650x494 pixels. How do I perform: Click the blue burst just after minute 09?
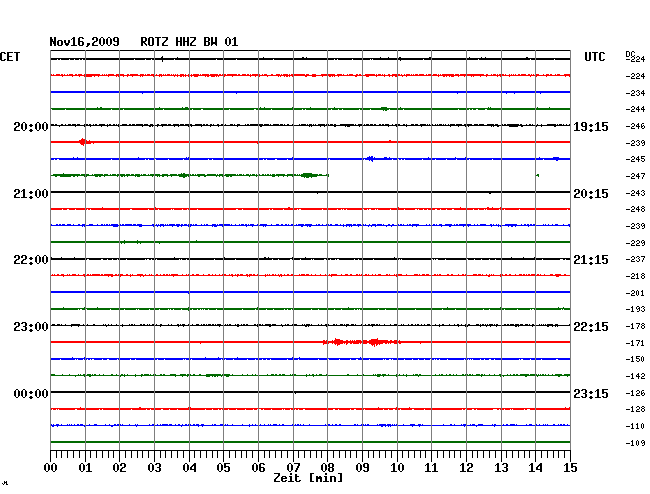tap(371, 158)
